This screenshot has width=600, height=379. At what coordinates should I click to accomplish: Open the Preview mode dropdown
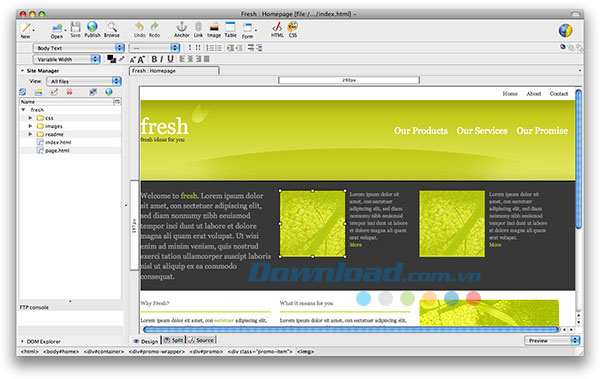click(552, 340)
